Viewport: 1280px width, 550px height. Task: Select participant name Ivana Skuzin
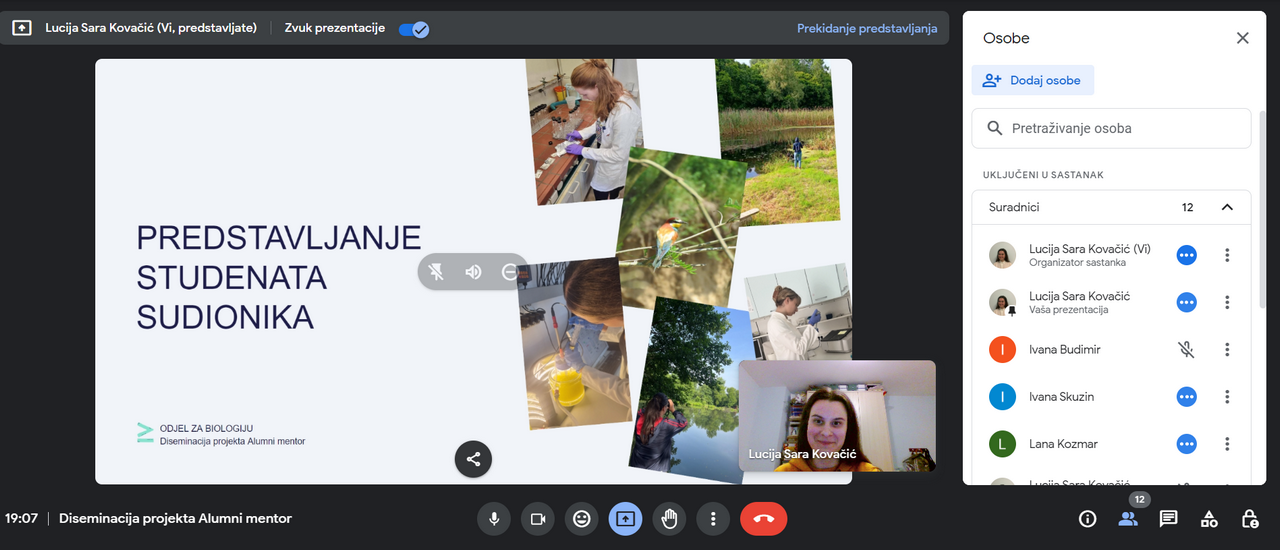(x=1061, y=397)
